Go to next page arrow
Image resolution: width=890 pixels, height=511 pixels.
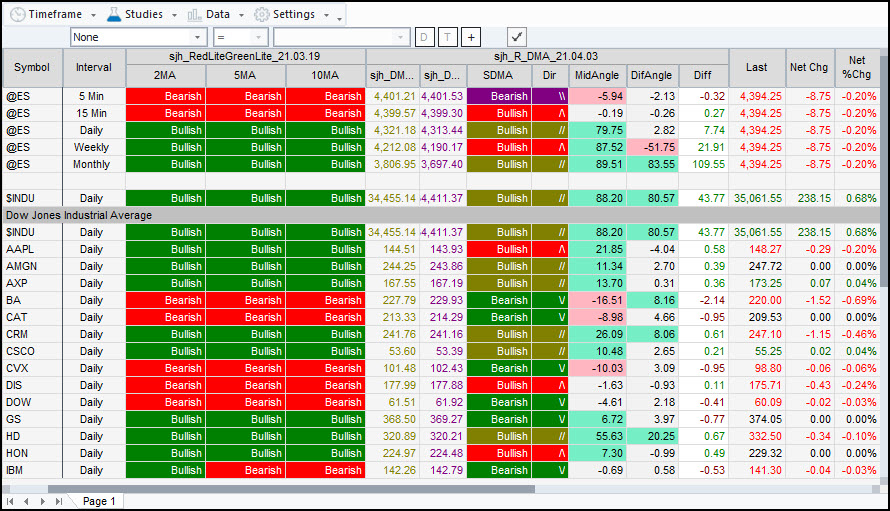point(43,501)
